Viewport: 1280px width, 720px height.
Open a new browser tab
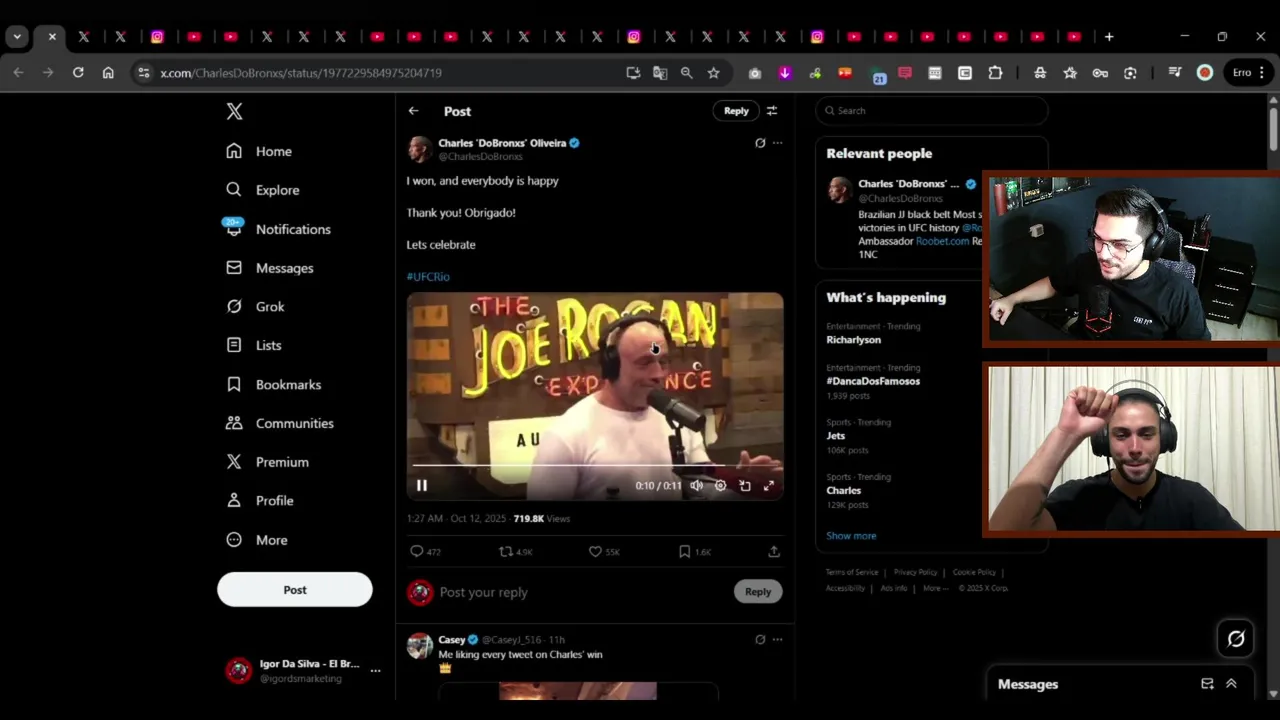(1109, 37)
